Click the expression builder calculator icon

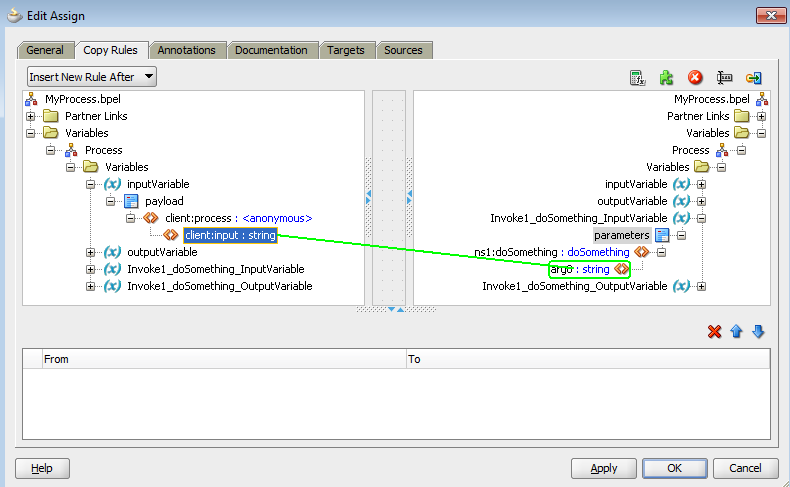tap(637, 78)
